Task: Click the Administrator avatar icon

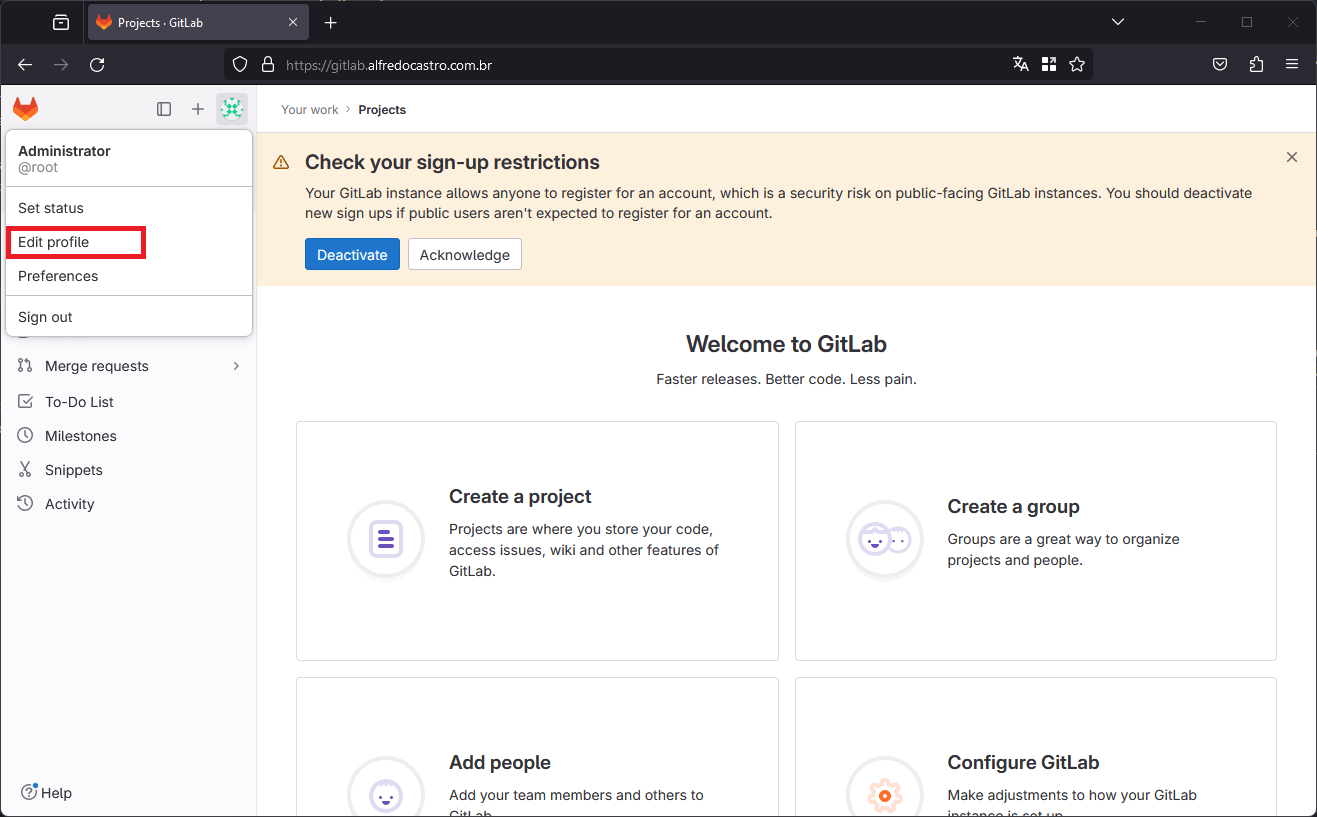Action: point(232,109)
